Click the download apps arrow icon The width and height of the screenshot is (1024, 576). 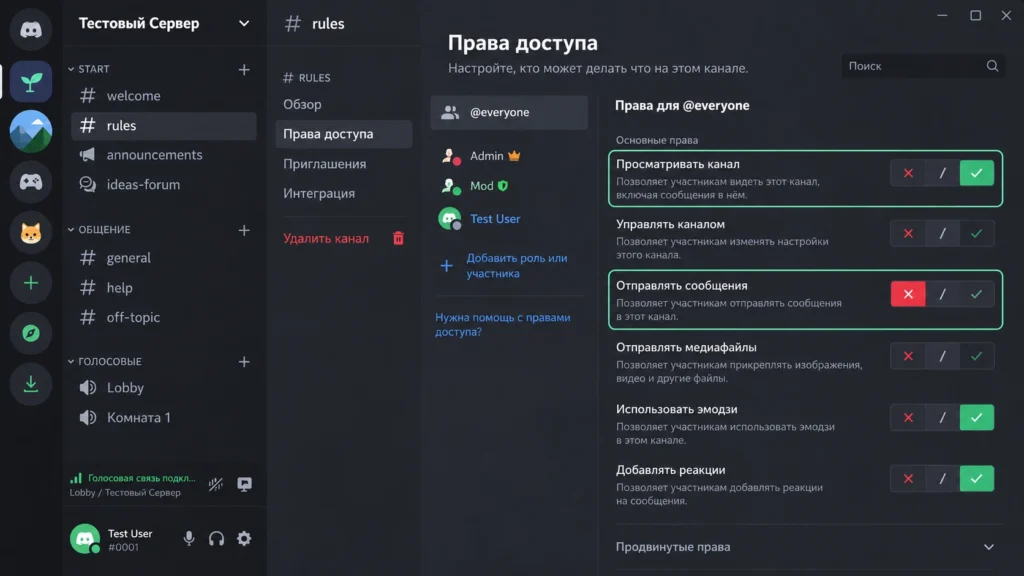tap(31, 383)
